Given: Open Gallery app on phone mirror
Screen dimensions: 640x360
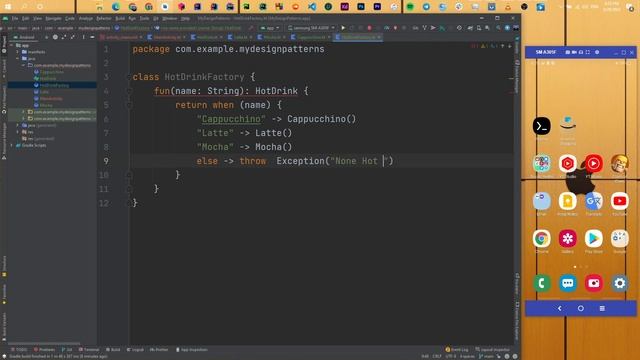Looking at the screenshot, I should [x=567, y=238].
